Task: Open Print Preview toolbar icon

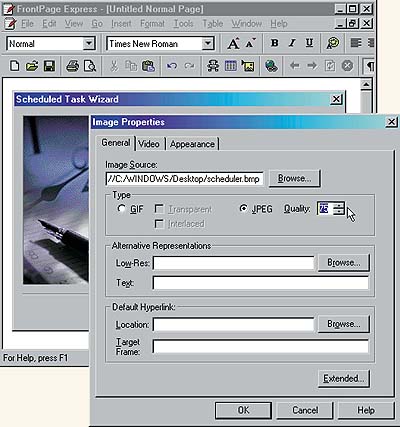Action: pos(90,66)
